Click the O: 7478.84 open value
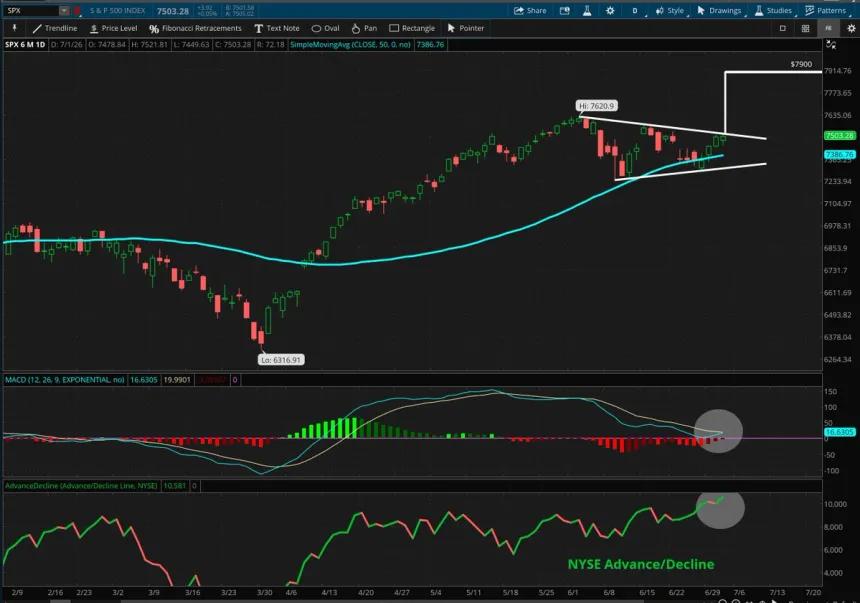 pos(107,44)
